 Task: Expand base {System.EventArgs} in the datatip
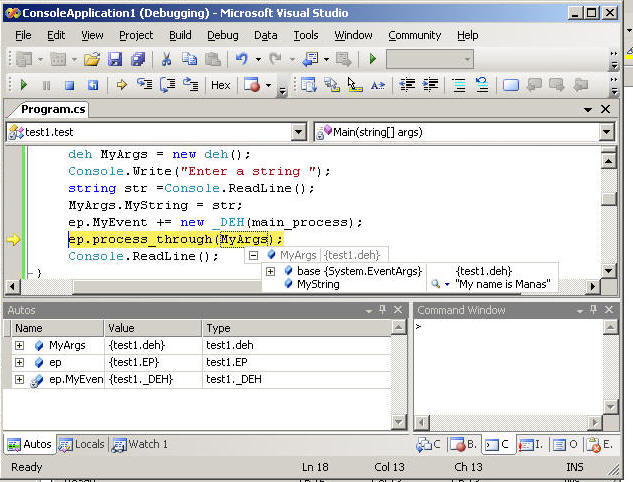click(x=270, y=271)
